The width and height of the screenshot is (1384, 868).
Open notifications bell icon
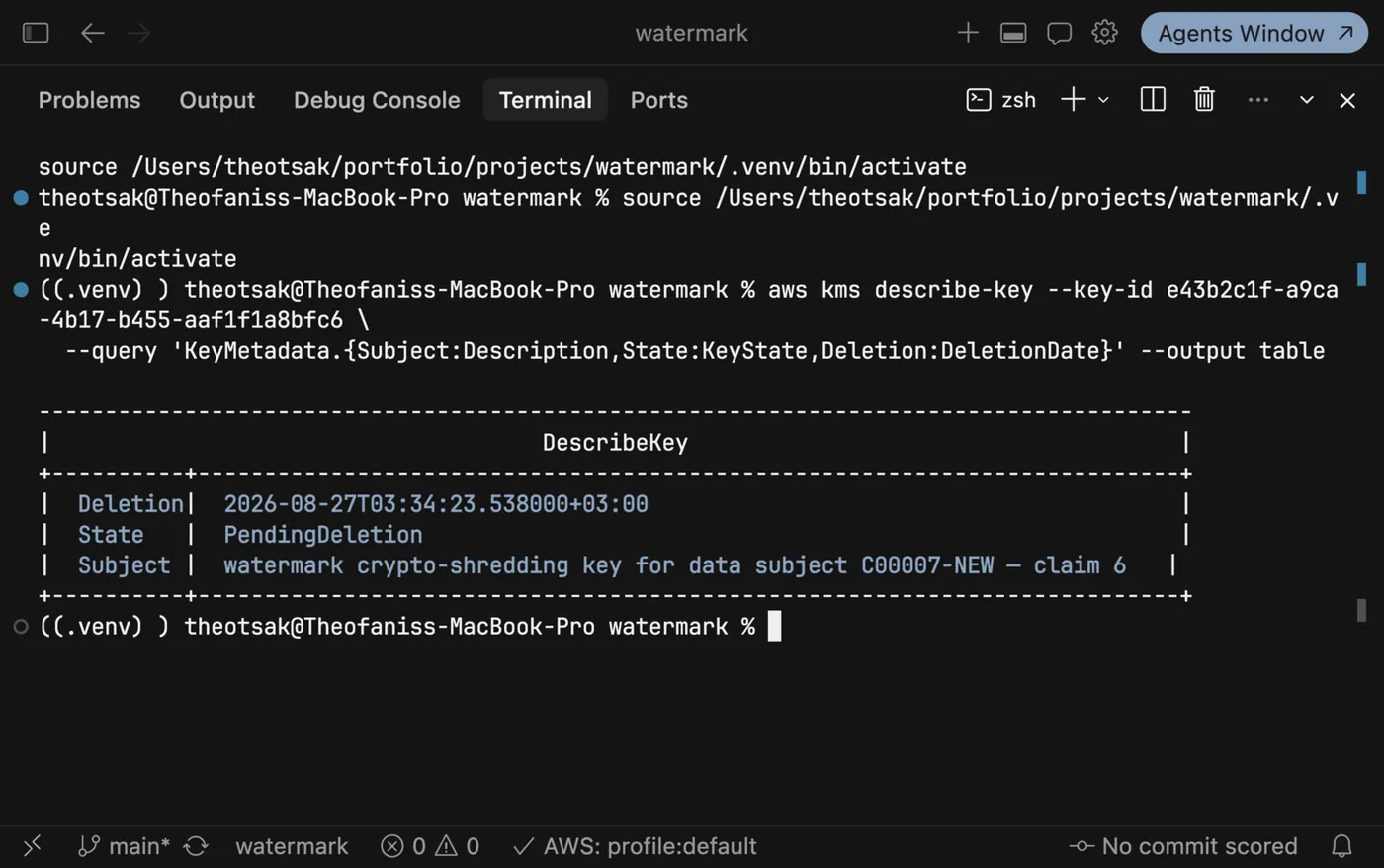click(1341, 846)
